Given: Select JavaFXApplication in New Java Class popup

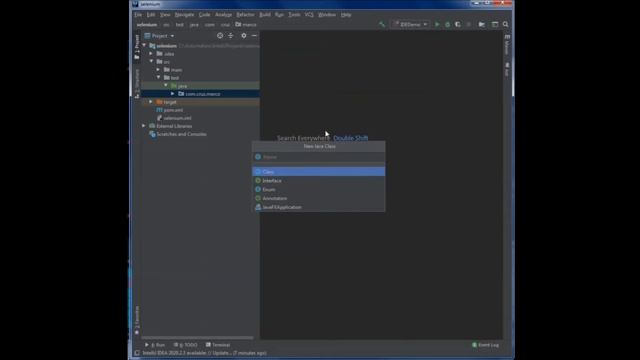Looking at the screenshot, I should tap(318, 207).
